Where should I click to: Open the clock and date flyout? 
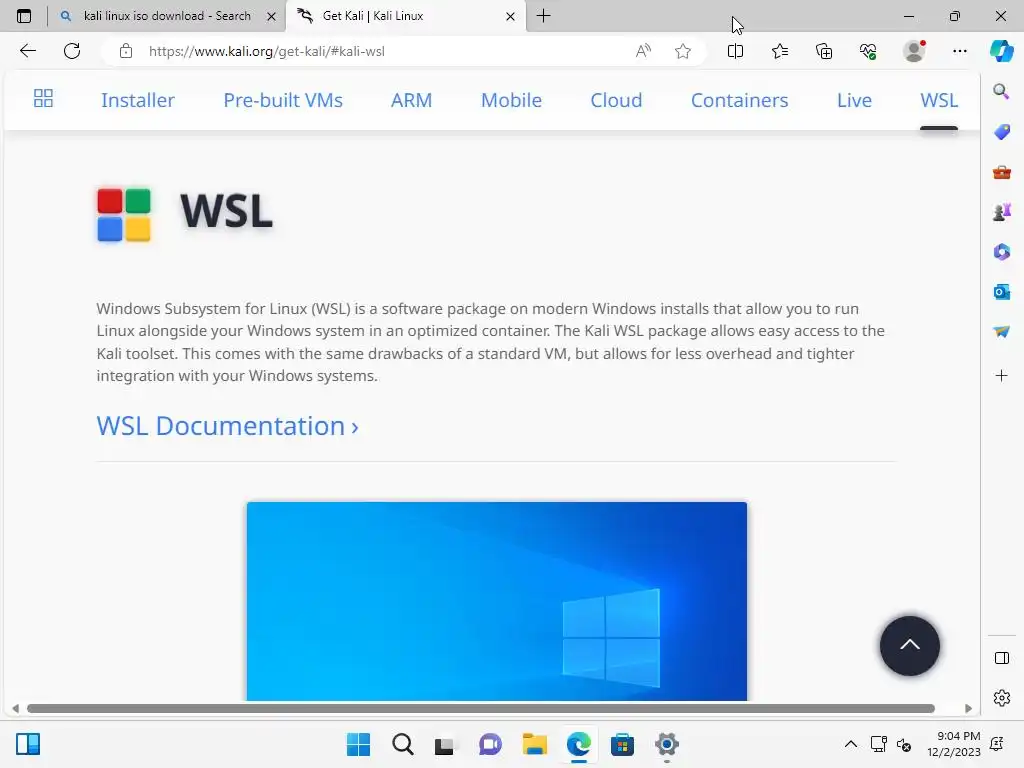coord(953,744)
